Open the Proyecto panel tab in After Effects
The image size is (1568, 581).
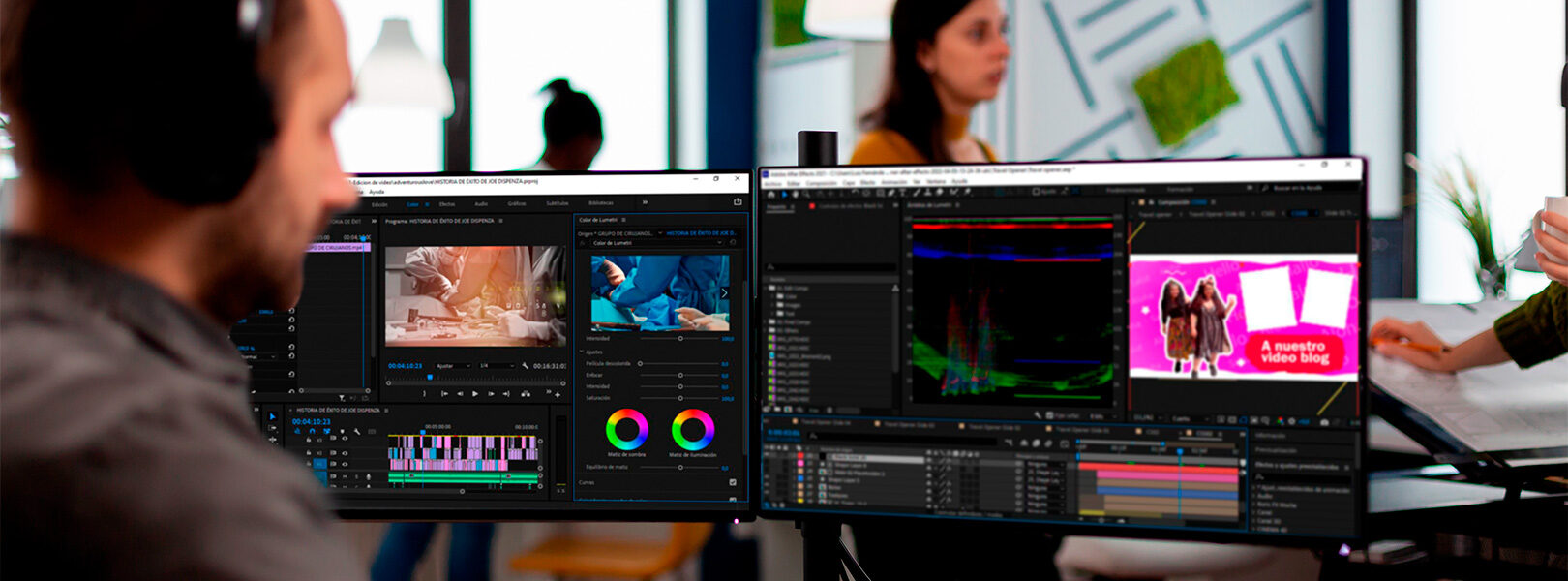point(776,206)
